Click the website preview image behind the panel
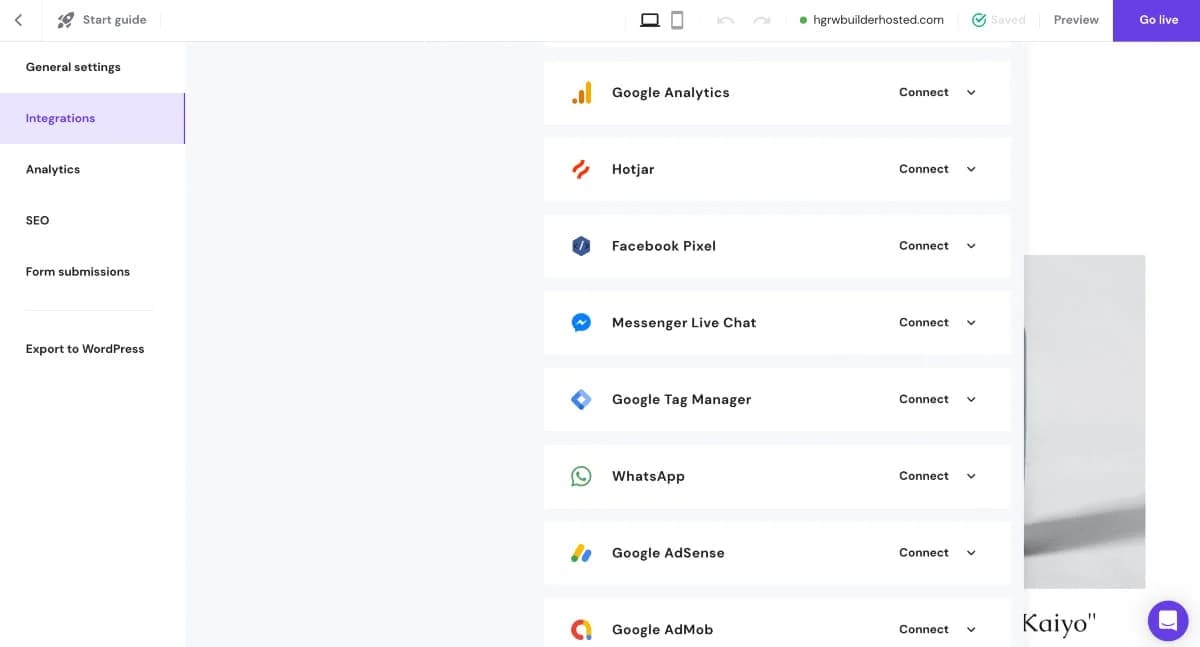 [x=1085, y=421]
